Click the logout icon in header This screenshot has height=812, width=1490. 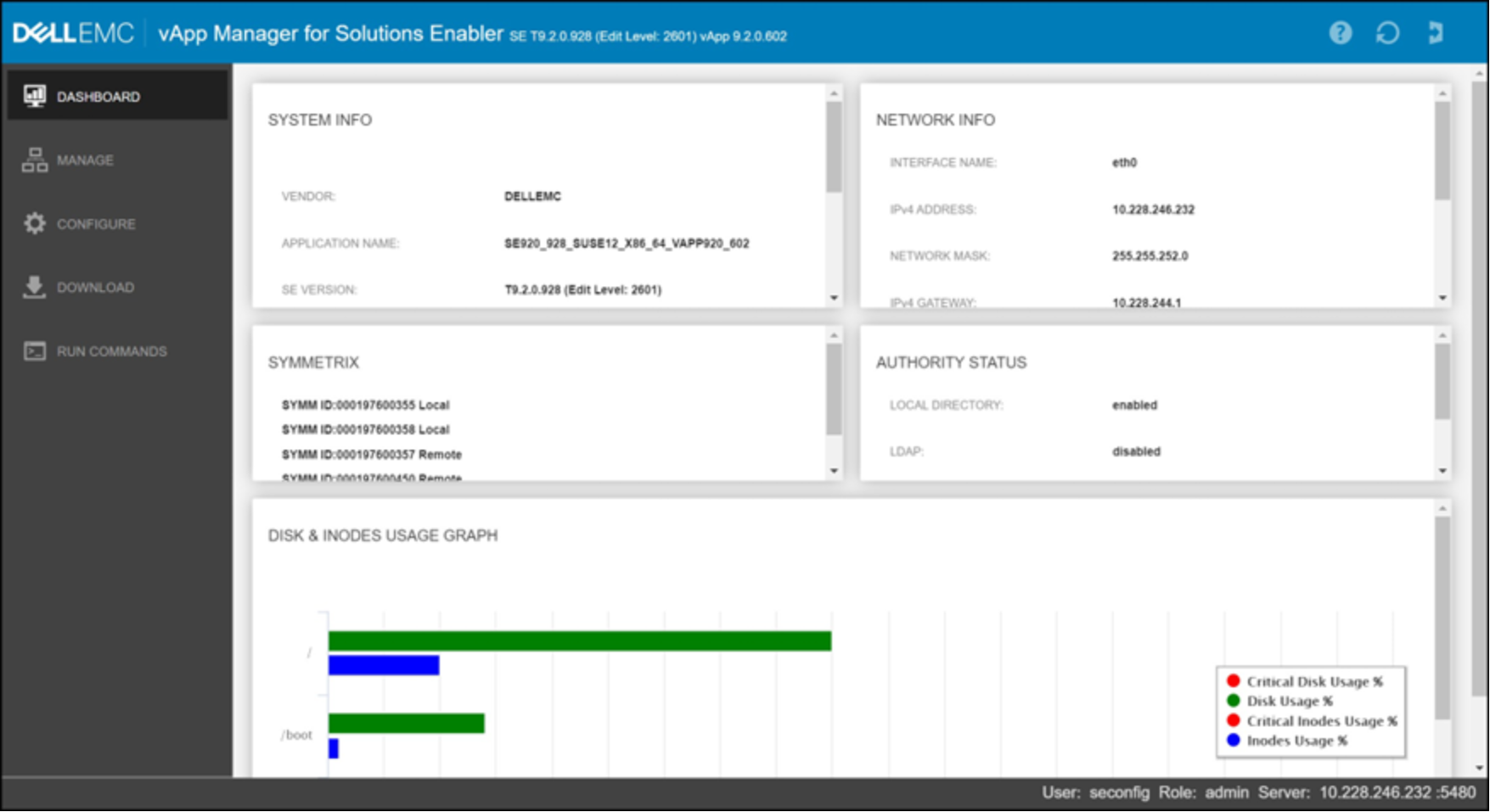[x=1435, y=33]
